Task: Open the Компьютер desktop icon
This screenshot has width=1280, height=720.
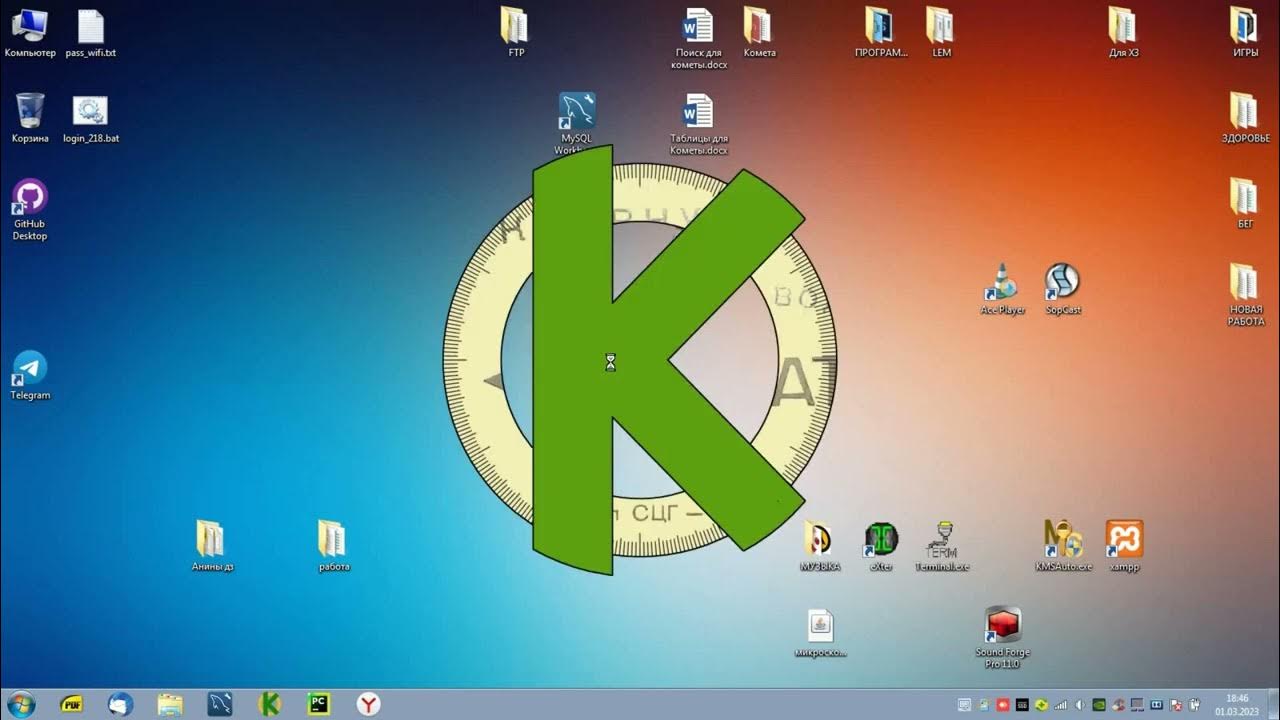Action: pos(30,32)
